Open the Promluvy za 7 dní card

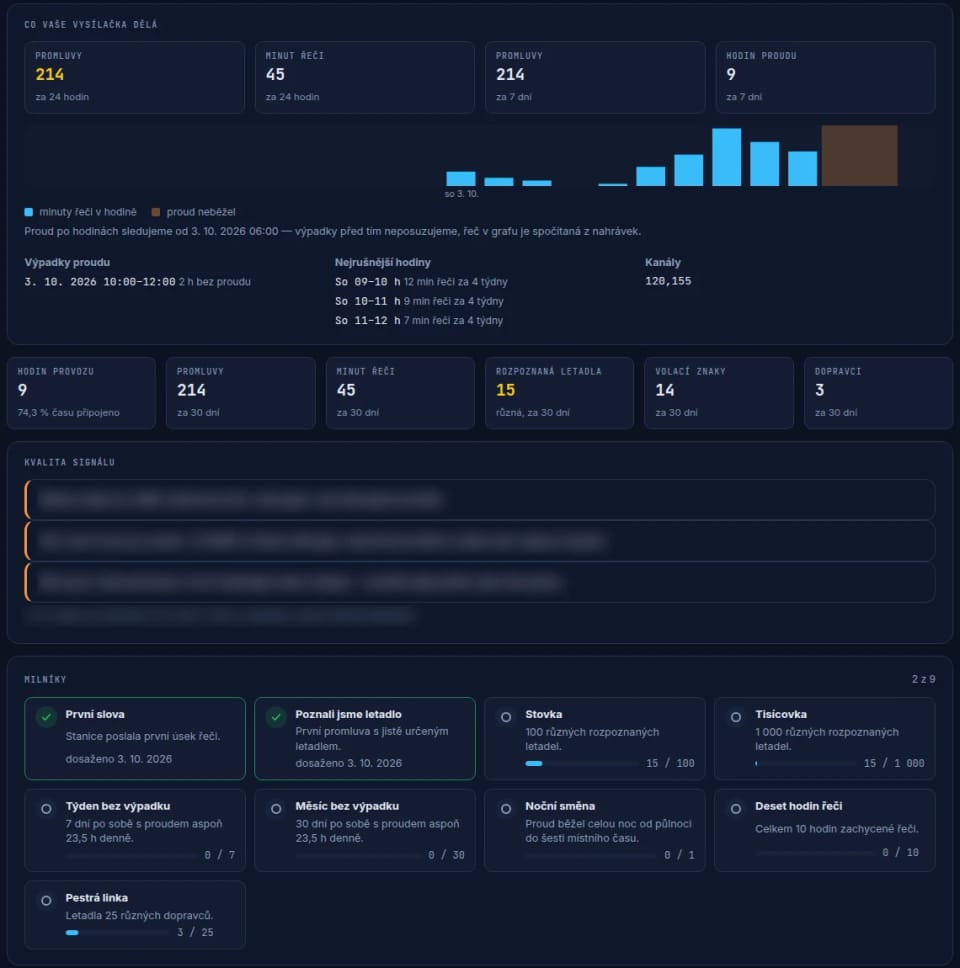pyautogui.click(x=595, y=77)
